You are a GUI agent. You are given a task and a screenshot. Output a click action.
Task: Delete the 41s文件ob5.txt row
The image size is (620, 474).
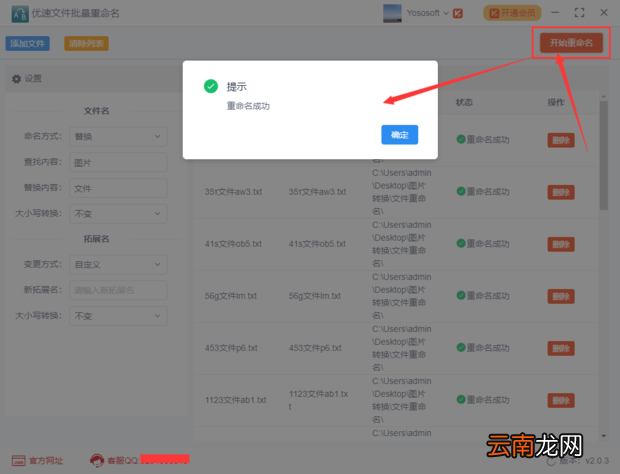(561, 244)
